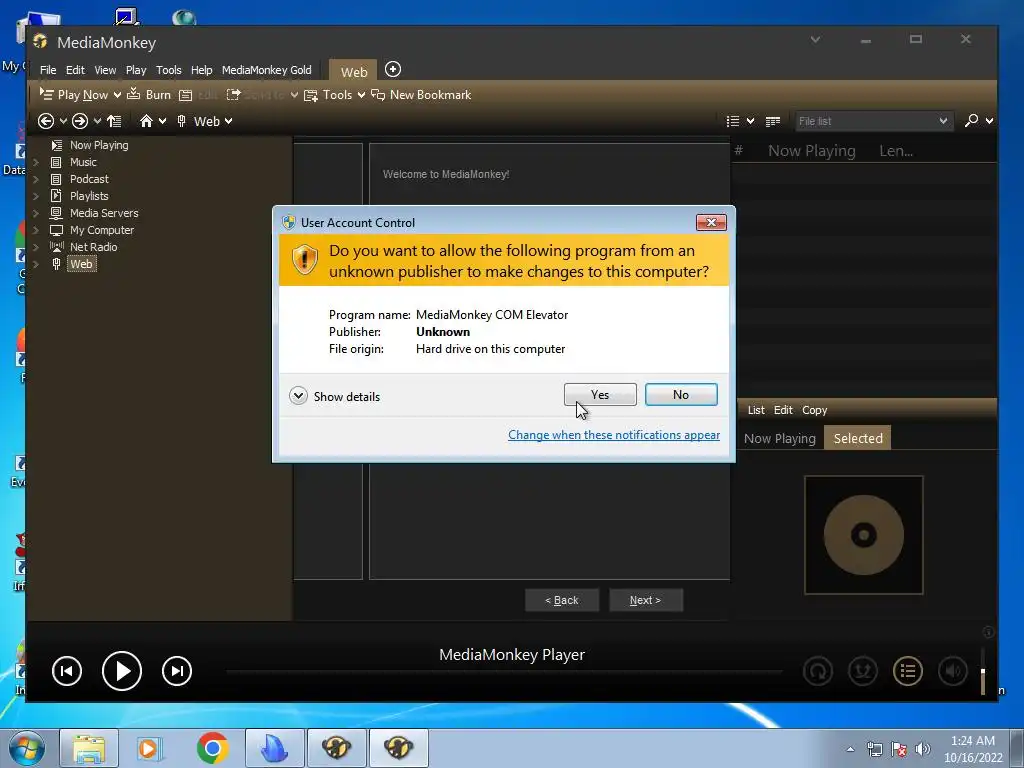Select Podcast in the tree
1024x768 pixels.
point(89,179)
